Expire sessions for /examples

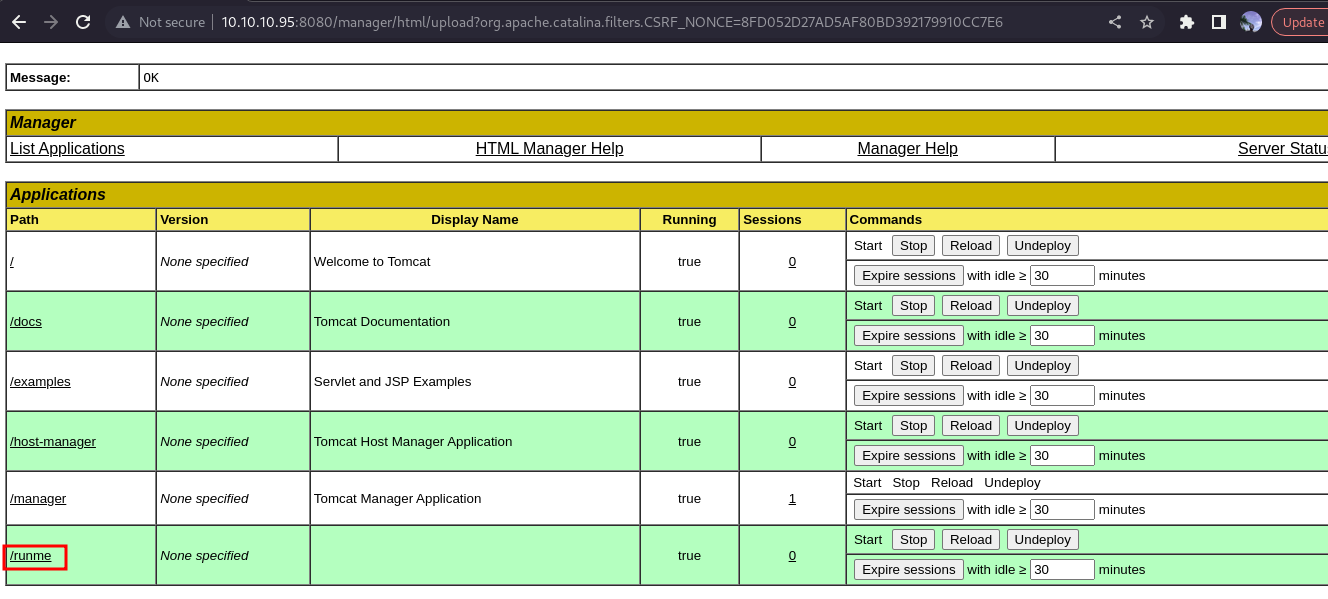pyautogui.click(x=909, y=396)
